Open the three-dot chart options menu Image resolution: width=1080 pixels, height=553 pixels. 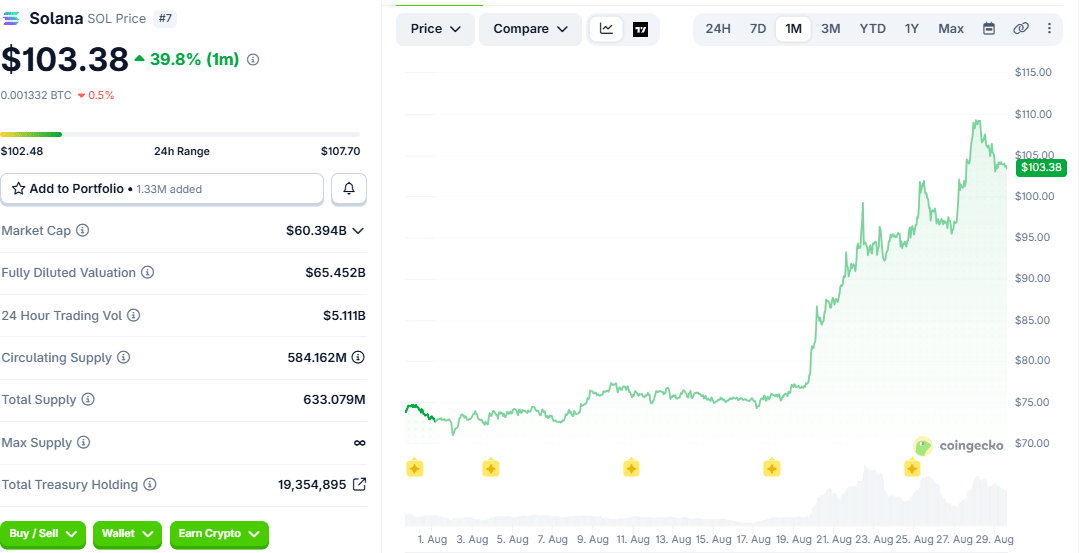(x=1049, y=29)
